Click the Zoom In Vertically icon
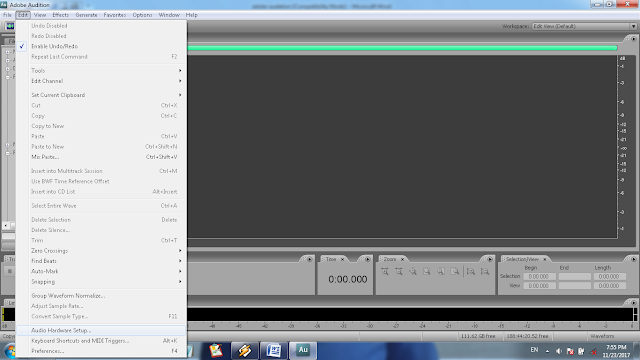Screen dimensions: 640x360 (x=471, y=271)
